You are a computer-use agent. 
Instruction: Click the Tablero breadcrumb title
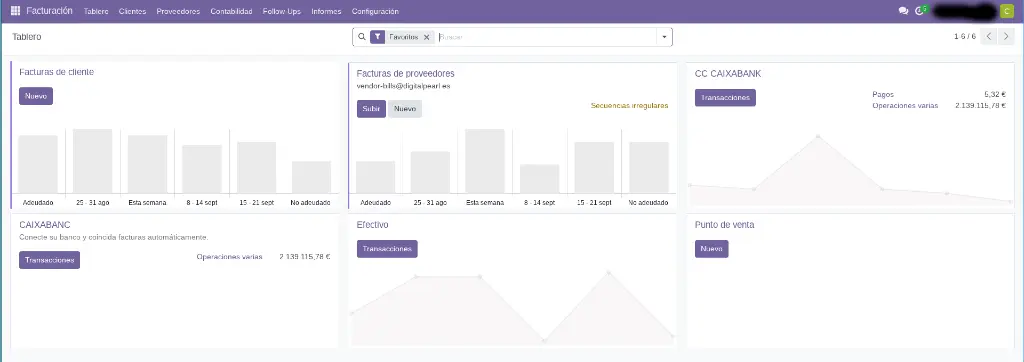pos(27,37)
